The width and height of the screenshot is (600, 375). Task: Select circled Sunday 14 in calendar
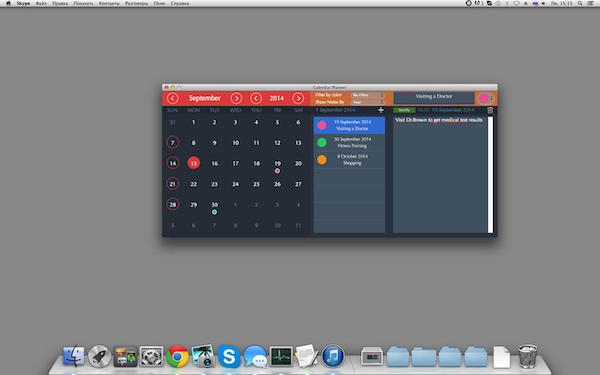173,163
